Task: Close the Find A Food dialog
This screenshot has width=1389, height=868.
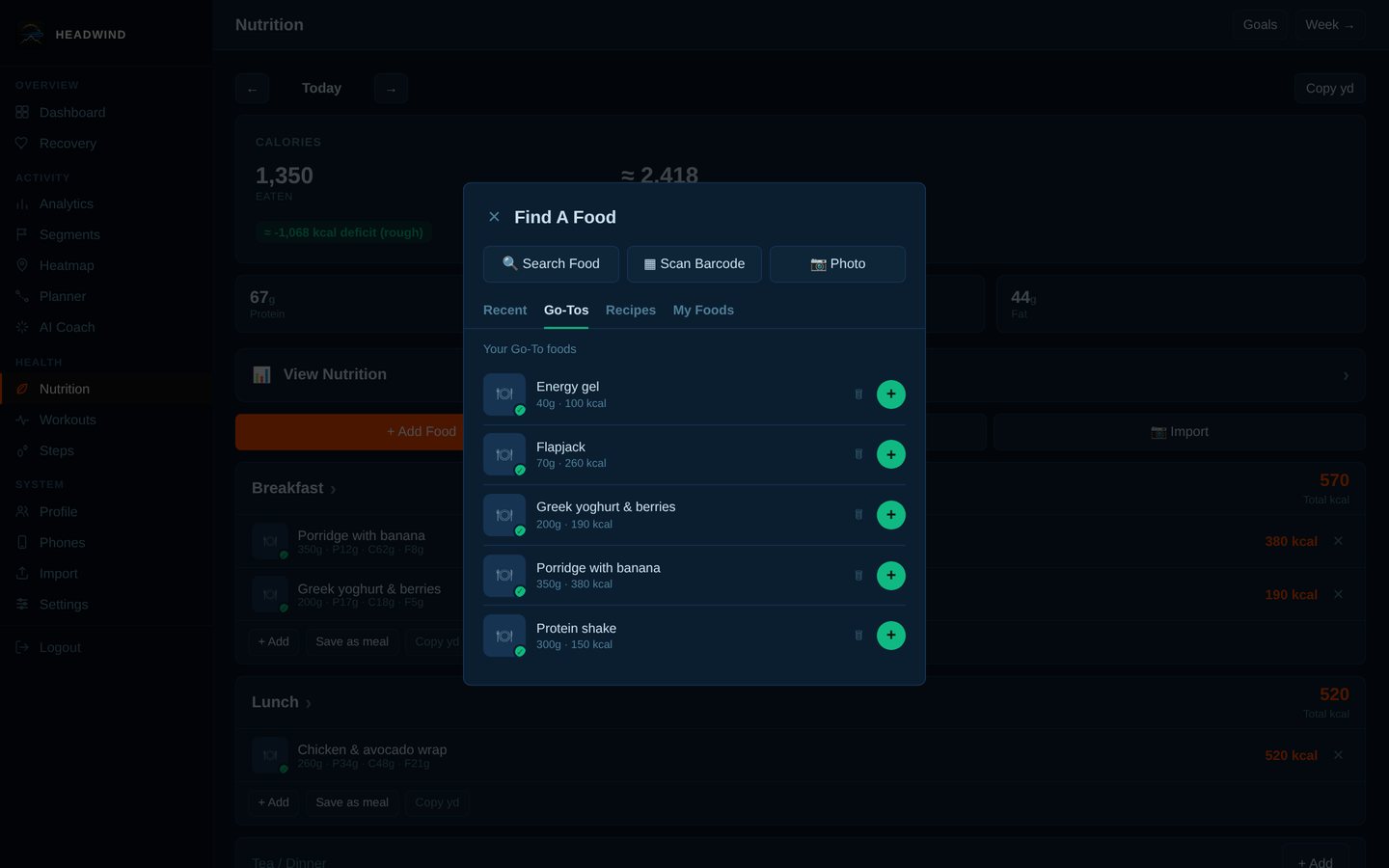Action: [x=494, y=217]
